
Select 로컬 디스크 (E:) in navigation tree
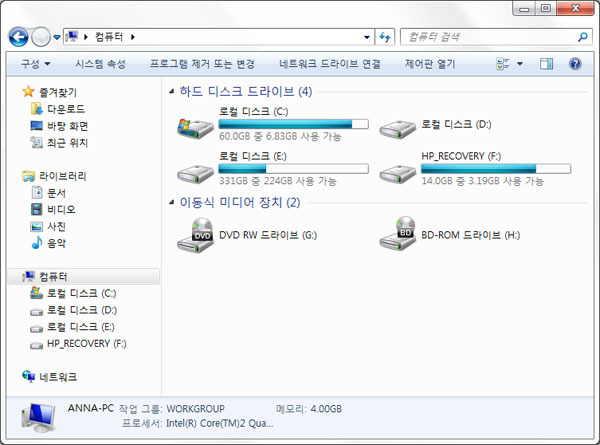pos(81,327)
